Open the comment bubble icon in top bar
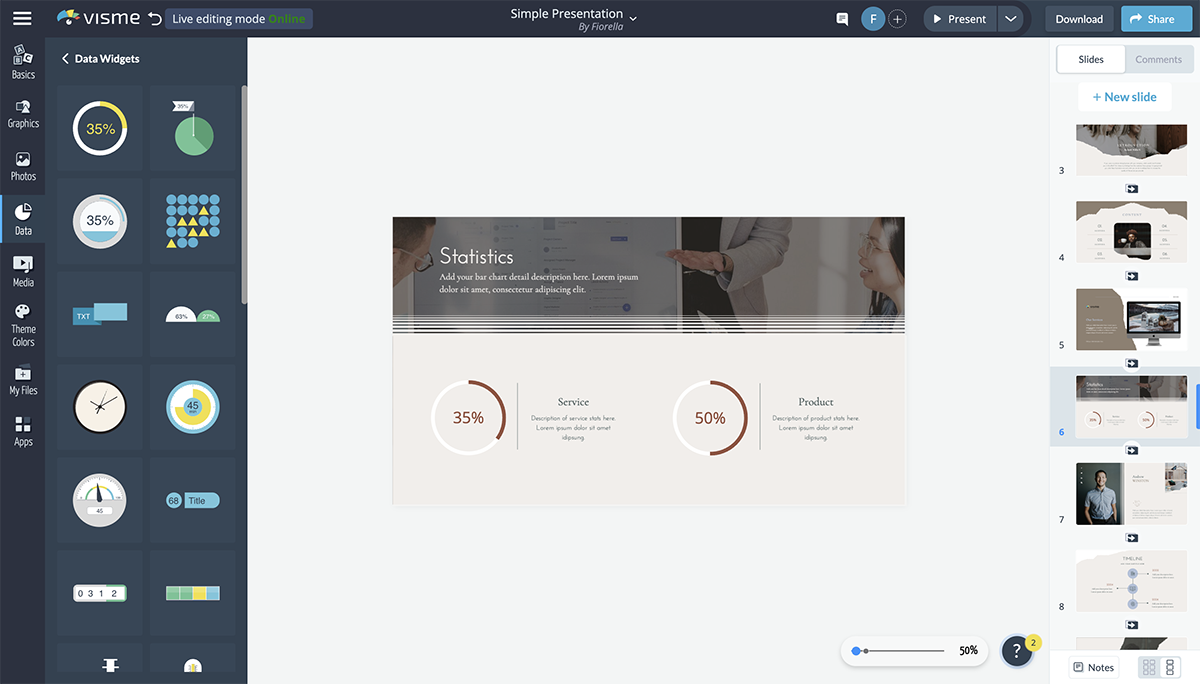Viewport: 1200px width, 684px height. 842,19
